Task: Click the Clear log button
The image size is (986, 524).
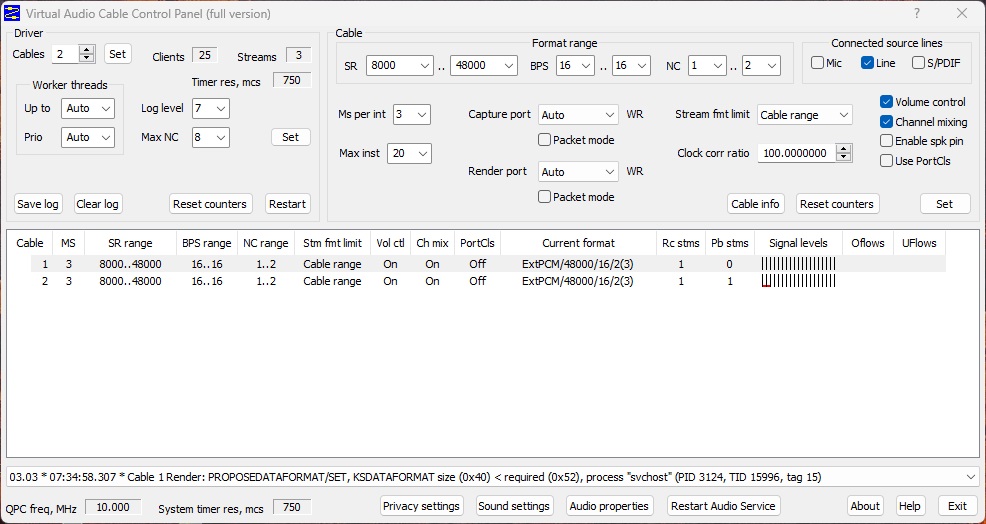Action: (97, 204)
